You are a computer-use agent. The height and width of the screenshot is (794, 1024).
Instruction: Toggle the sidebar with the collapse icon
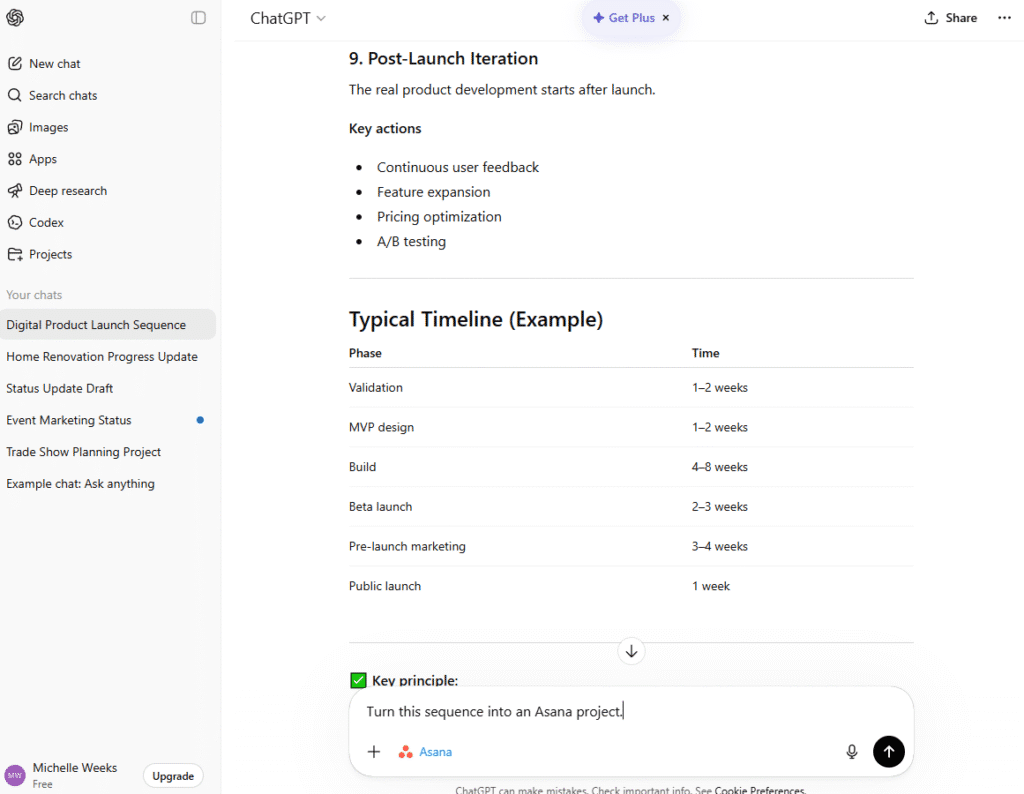[197, 17]
